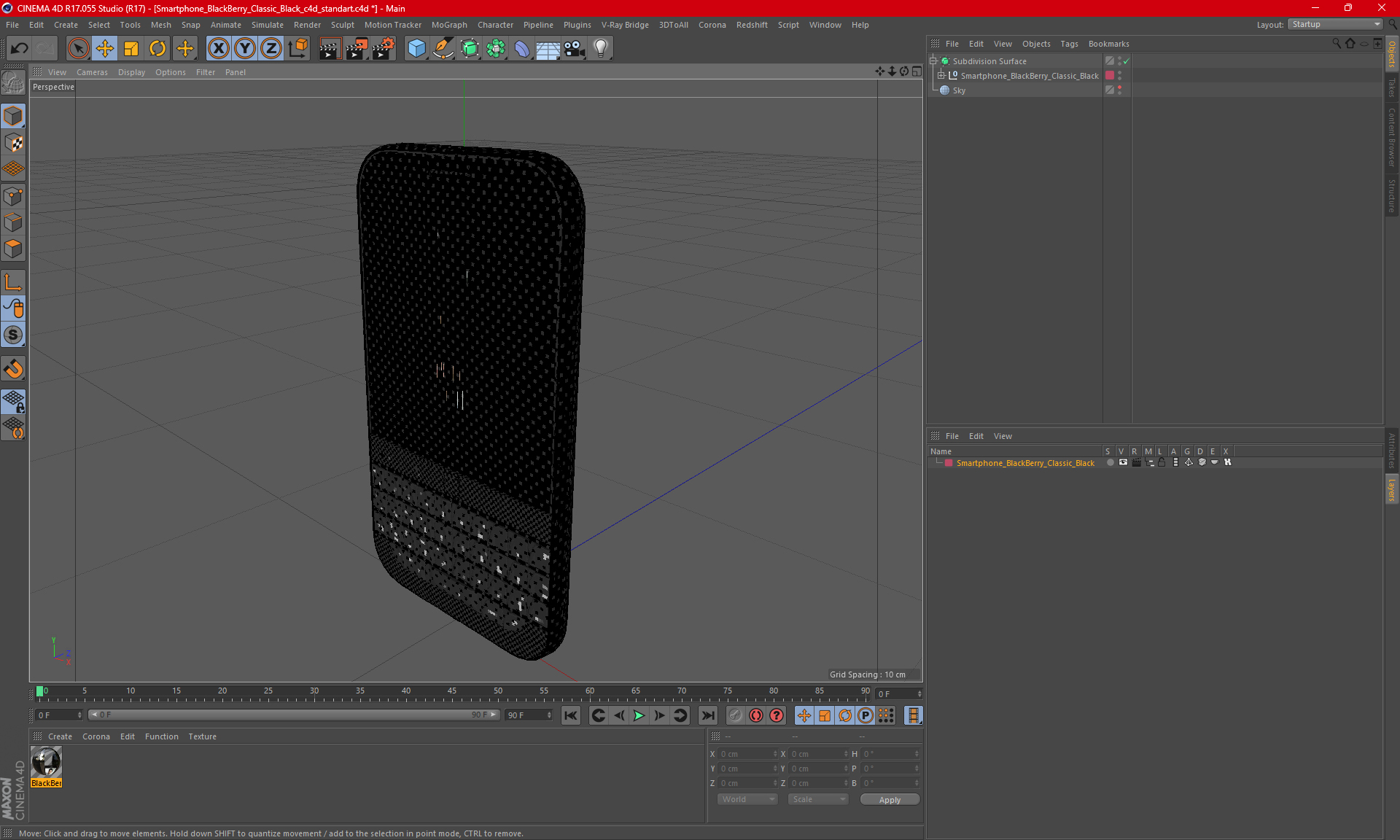
Task: Open the Scale mode dropdown
Action: pyautogui.click(x=818, y=799)
